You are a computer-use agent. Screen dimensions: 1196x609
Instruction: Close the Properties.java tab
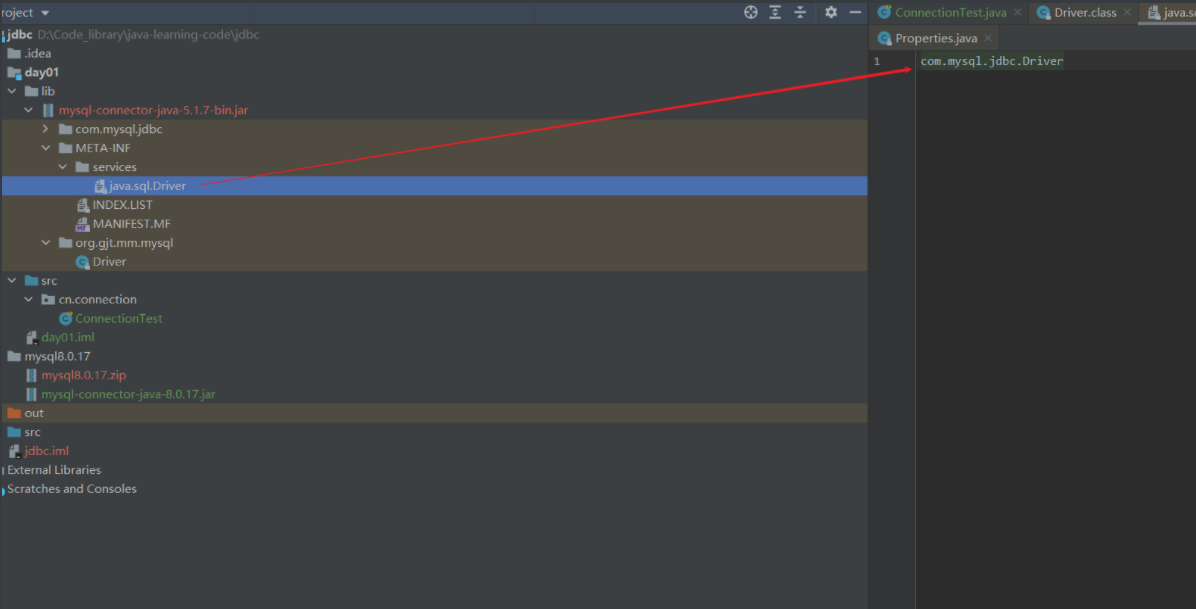988,38
